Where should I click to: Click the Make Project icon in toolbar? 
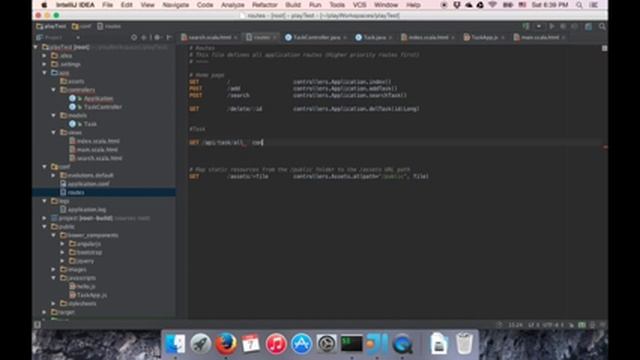coord(526,27)
